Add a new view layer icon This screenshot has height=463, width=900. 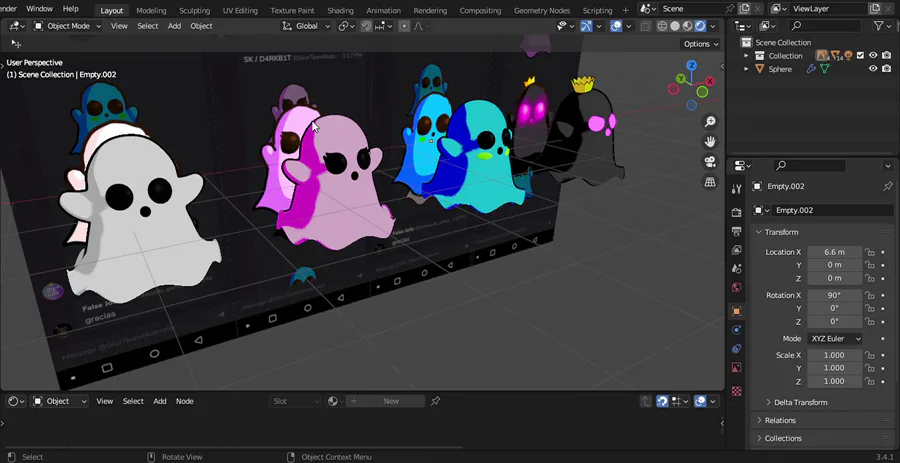(875, 9)
